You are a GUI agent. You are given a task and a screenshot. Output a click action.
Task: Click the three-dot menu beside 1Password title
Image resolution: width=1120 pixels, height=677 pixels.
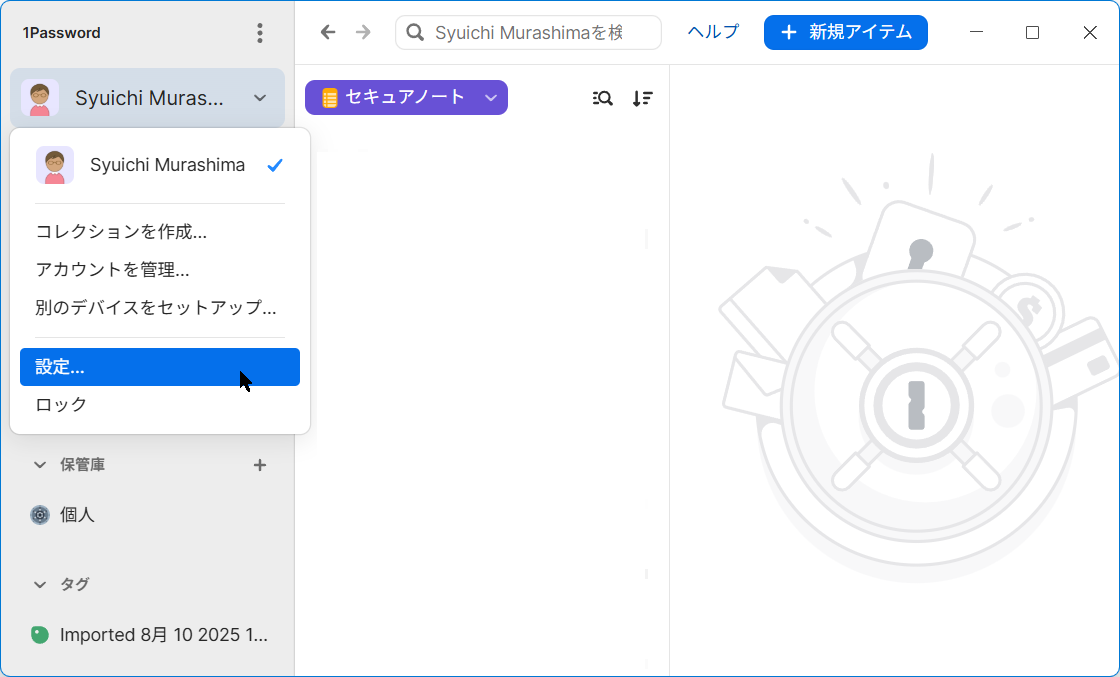tap(260, 33)
